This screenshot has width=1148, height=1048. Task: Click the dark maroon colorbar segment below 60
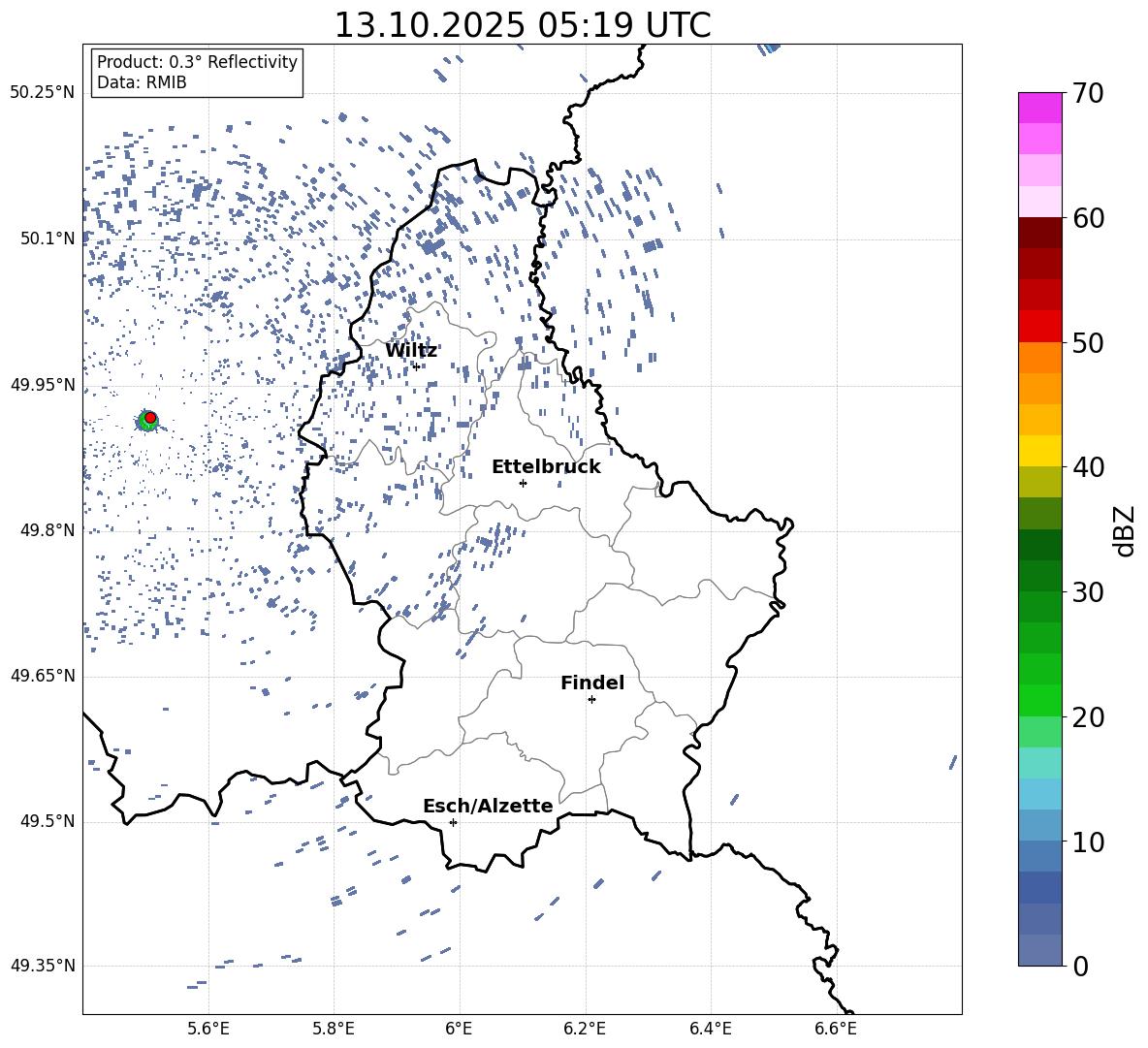pyautogui.click(x=1040, y=233)
